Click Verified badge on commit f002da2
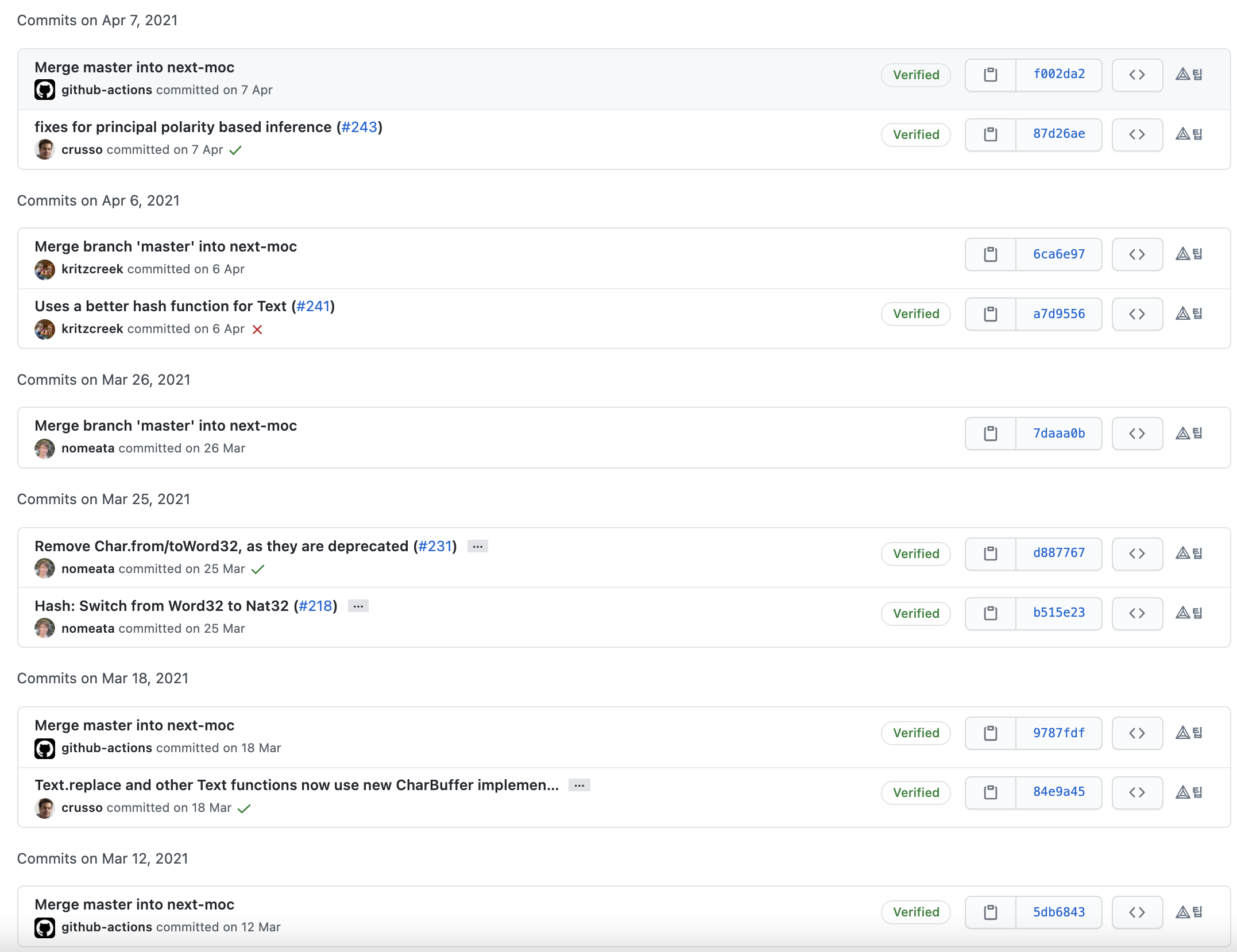This screenshot has height=952, width=1237. [x=915, y=75]
